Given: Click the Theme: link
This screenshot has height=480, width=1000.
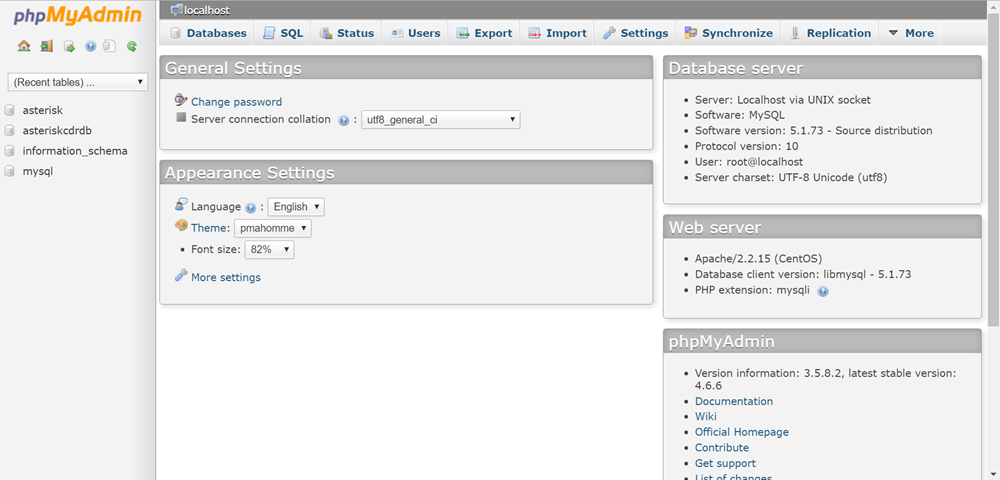Looking at the screenshot, I should (210, 228).
